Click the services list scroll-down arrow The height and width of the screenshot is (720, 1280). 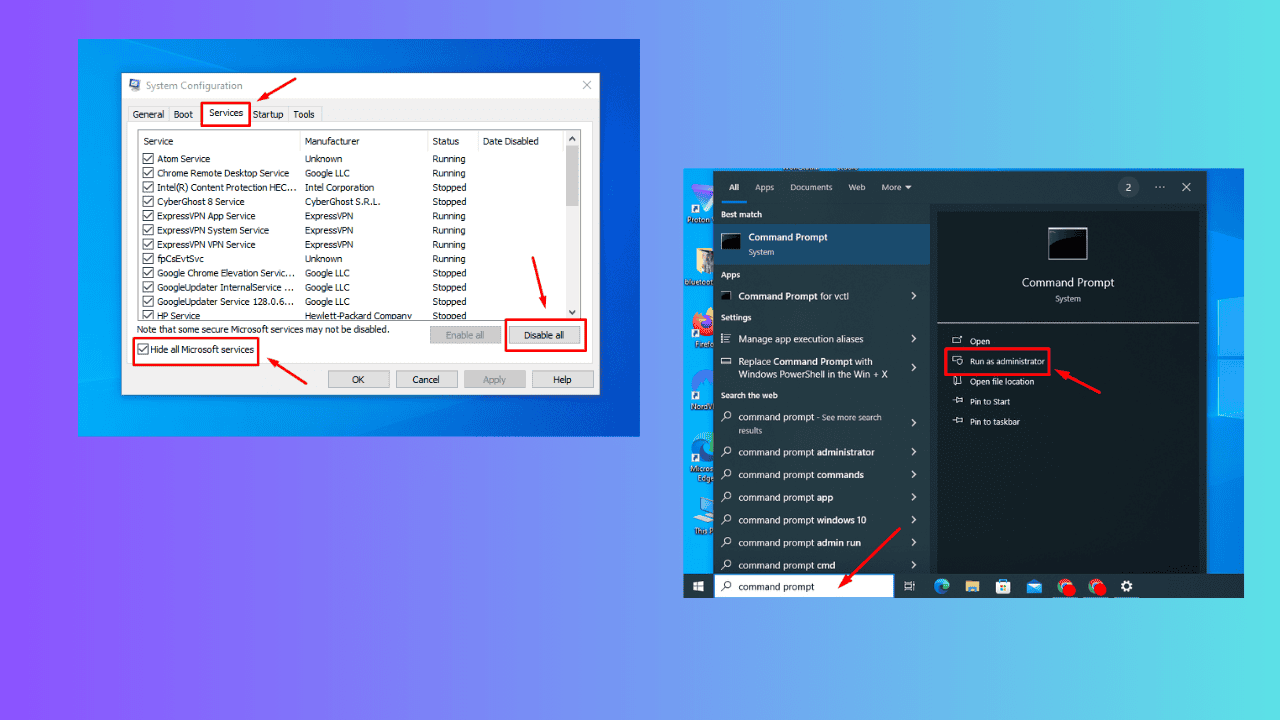(x=572, y=312)
